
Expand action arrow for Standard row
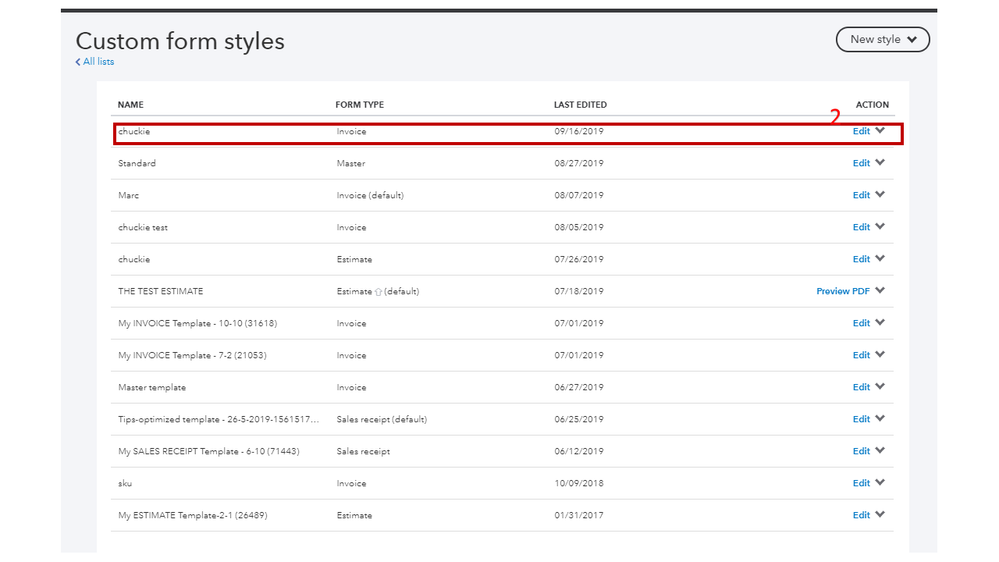coord(880,163)
